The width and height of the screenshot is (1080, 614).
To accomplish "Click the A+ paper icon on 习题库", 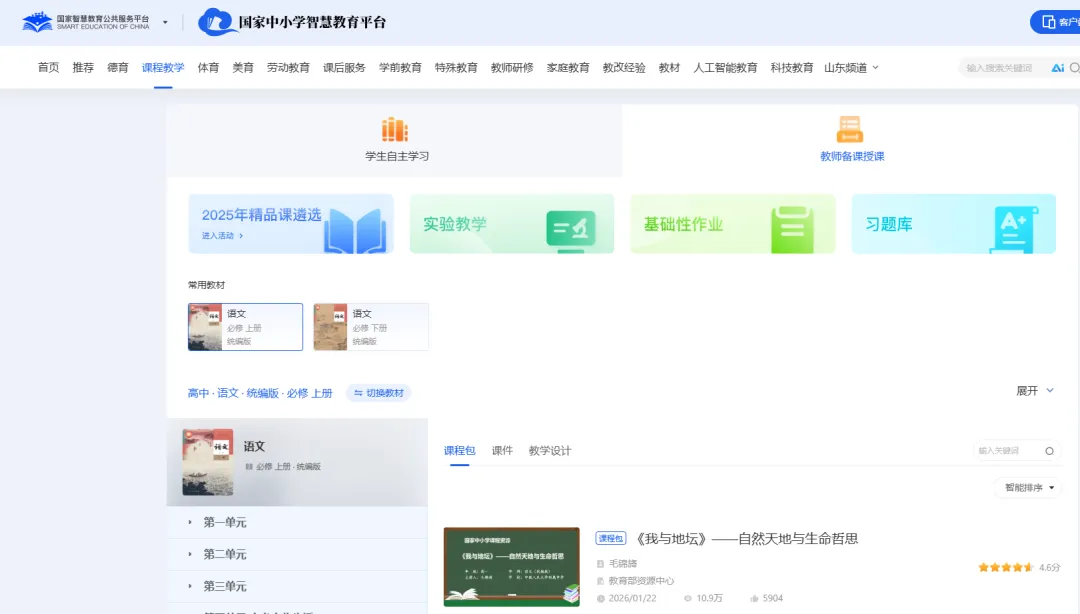I will pyautogui.click(x=1013, y=229).
